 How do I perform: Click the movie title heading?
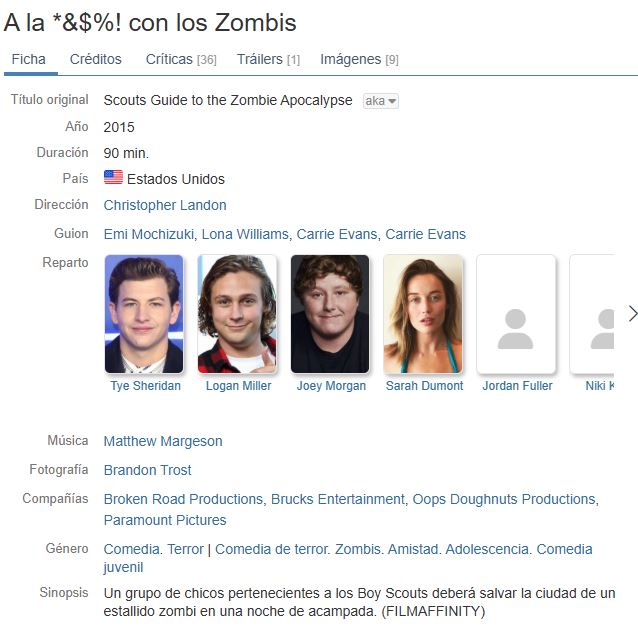click(150, 22)
